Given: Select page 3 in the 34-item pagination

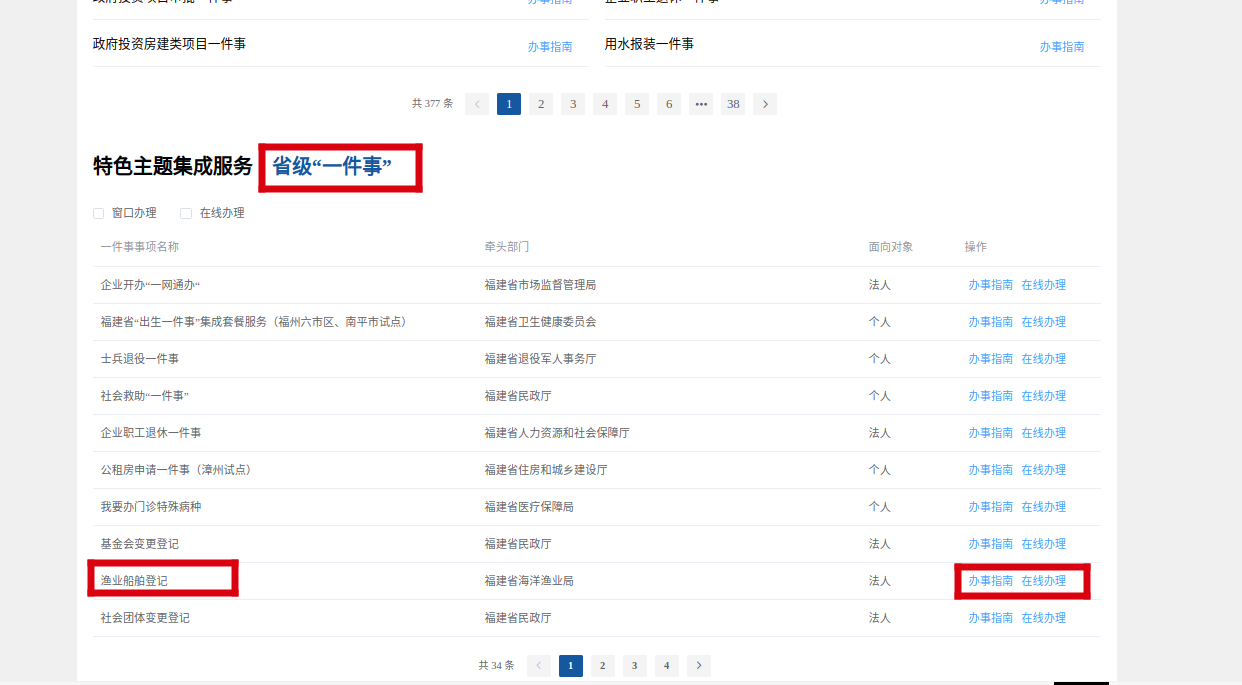Looking at the screenshot, I should click(635, 666).
